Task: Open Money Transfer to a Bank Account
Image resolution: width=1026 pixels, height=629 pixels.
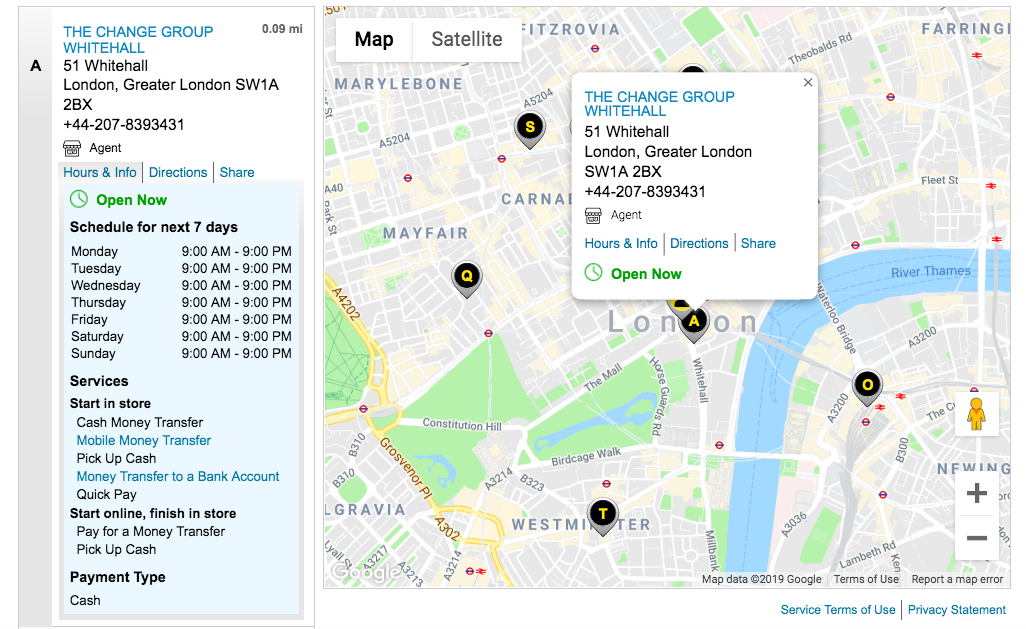Action: click(x=178, y=476)
